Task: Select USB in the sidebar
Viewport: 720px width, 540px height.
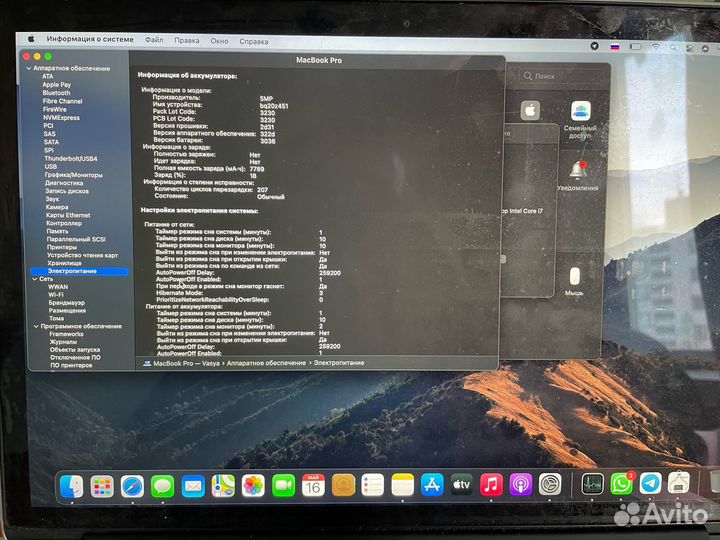Action: pos(51,167)
